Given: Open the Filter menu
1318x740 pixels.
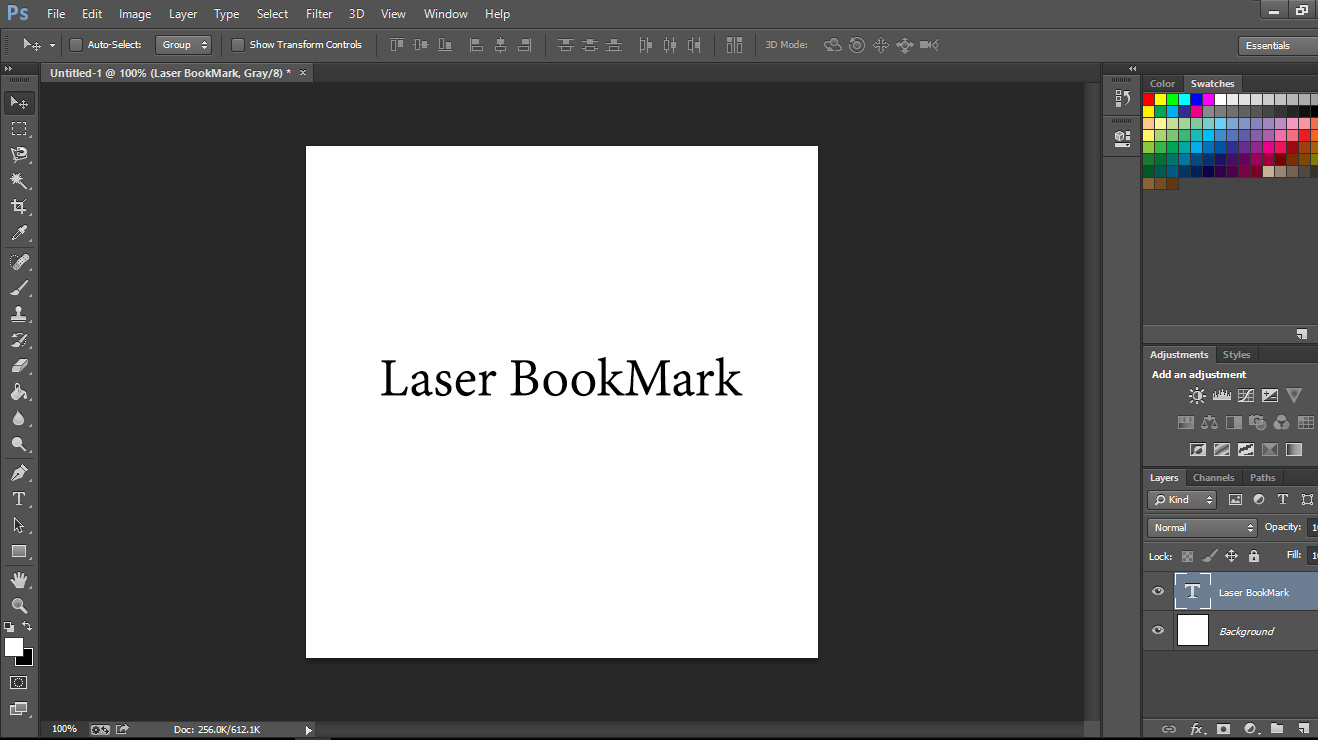Looking at the screenshot, I should pos(319,14).
